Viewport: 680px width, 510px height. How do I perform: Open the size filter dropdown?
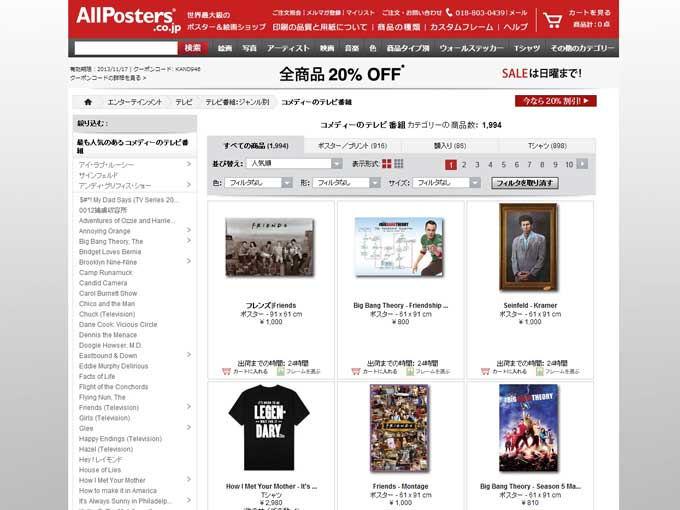pyautogui.click(x=446, y=183)
